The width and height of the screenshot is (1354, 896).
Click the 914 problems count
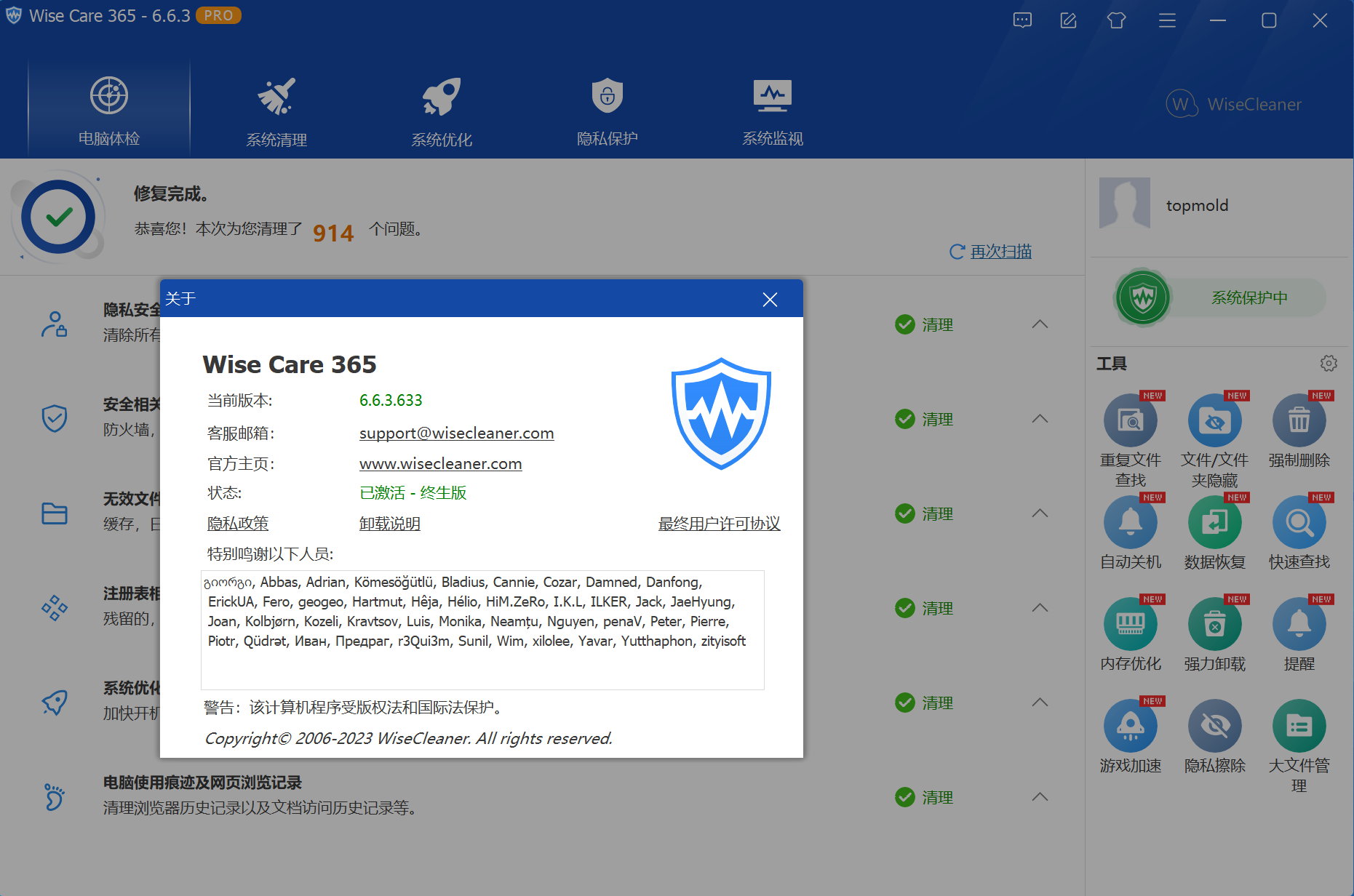333,233
